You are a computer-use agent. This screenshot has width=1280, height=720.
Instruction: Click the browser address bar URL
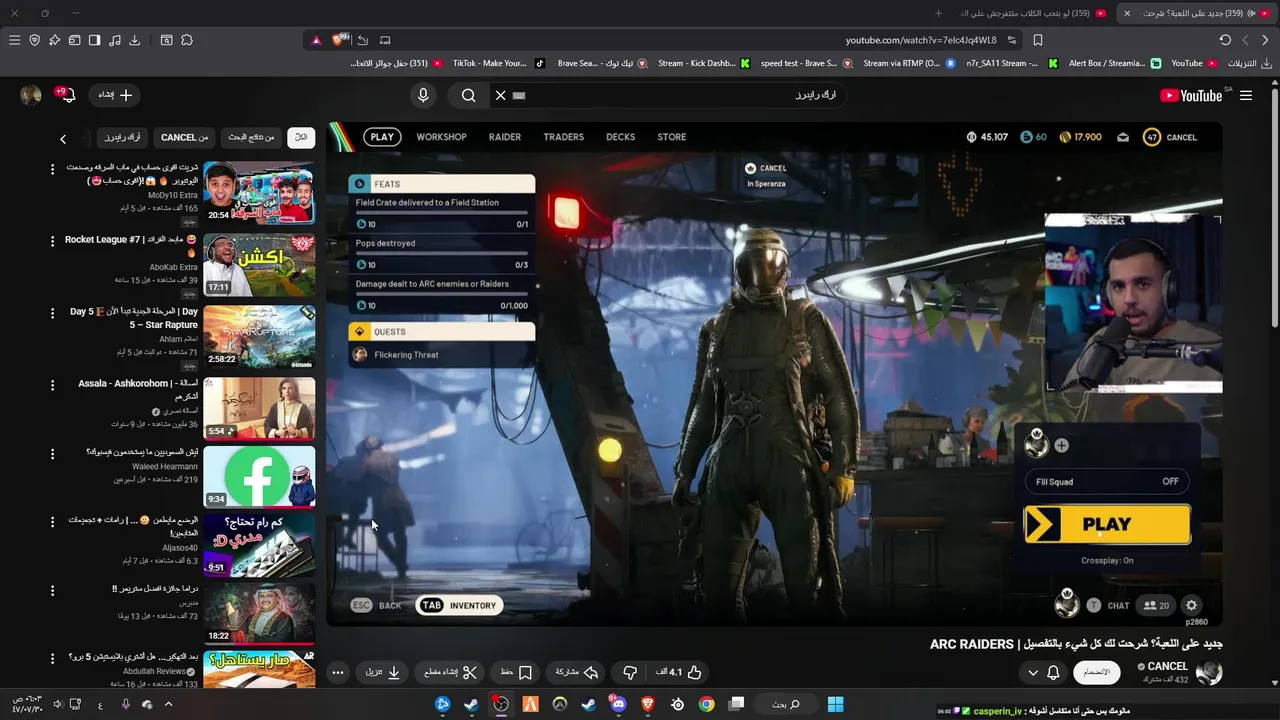coord(921,40)
